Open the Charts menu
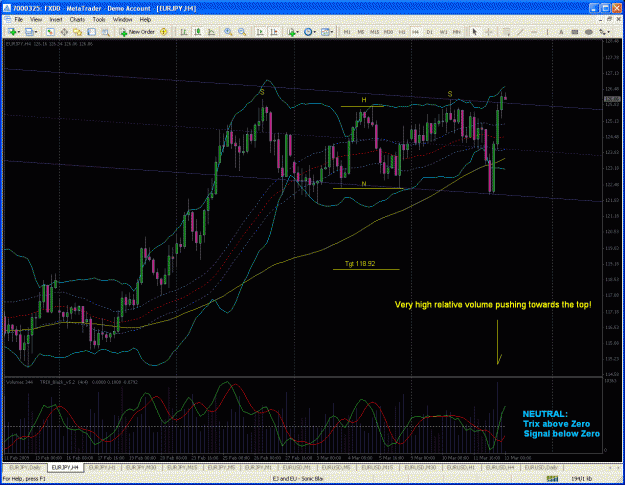 [77, 20]
